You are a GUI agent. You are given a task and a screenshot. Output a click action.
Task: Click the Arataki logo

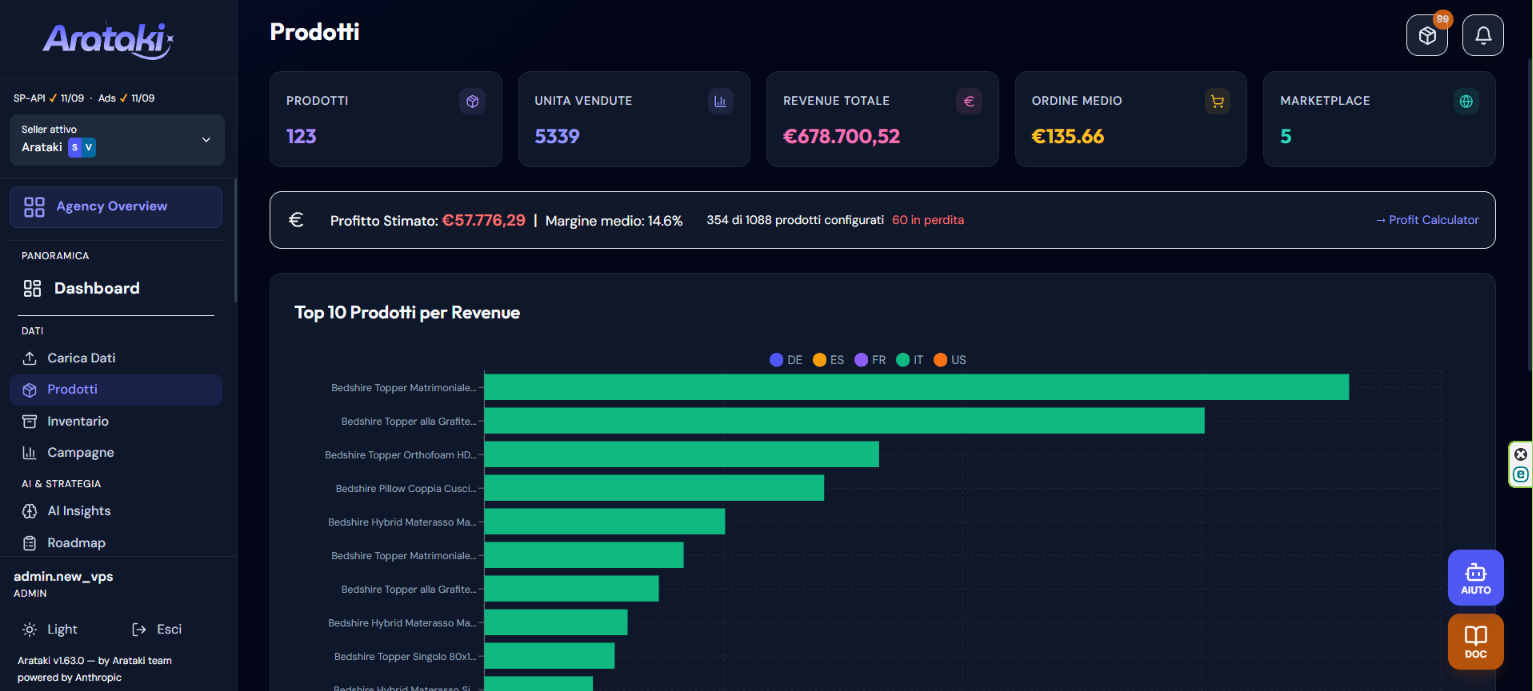108,40
